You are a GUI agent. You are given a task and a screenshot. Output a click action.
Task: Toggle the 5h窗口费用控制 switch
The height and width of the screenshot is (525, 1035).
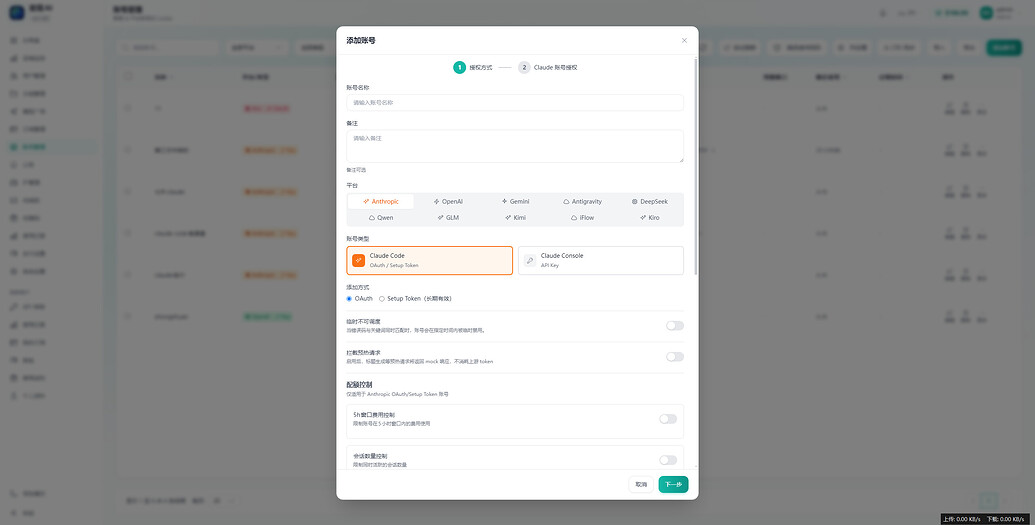pyautogui.click(x=668, y=419)
